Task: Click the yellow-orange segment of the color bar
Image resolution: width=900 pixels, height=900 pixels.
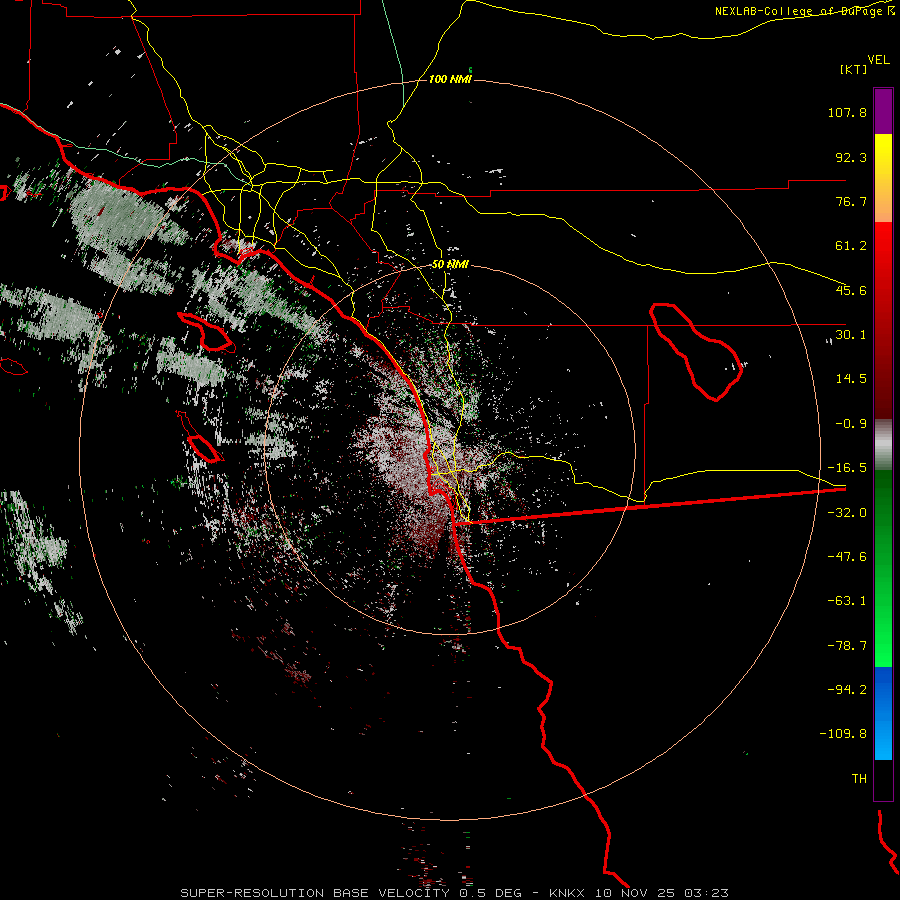Action: [883, 178]
